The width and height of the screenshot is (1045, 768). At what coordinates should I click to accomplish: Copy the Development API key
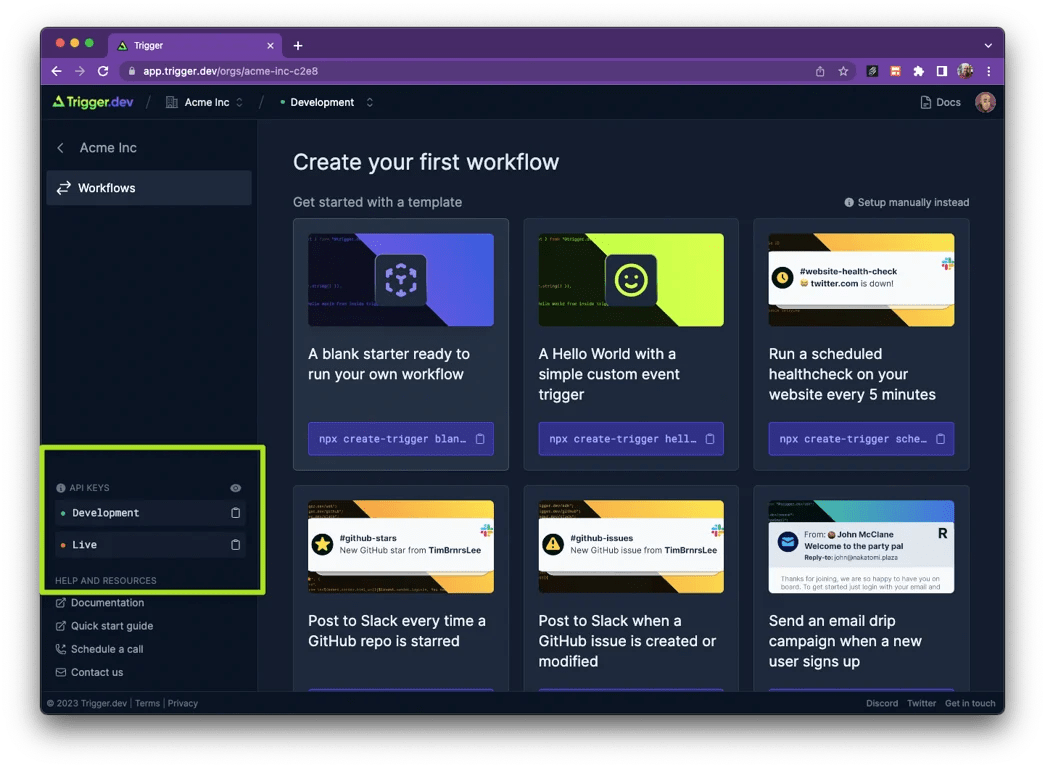click(235, 513)
